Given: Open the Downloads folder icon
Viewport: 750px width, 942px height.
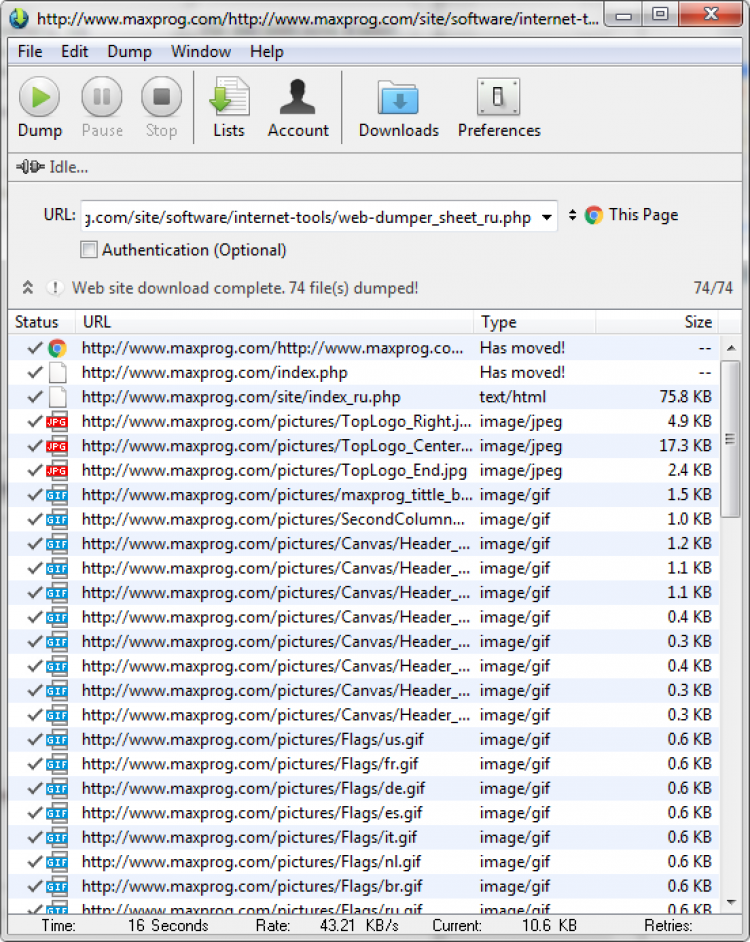Looking at the screenshot, I should pos(398,108).
